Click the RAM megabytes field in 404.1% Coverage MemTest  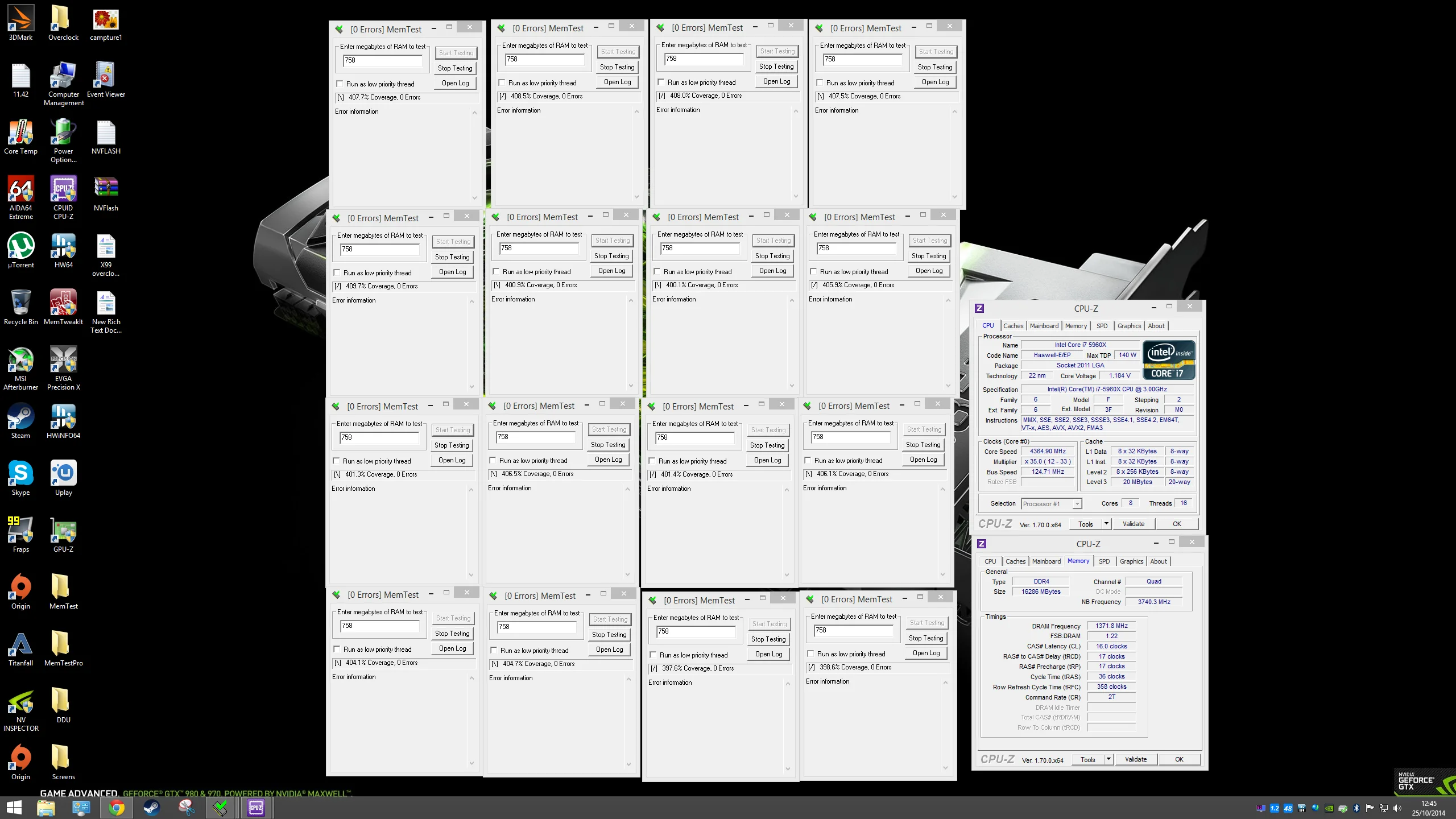(x=380, y=626)
